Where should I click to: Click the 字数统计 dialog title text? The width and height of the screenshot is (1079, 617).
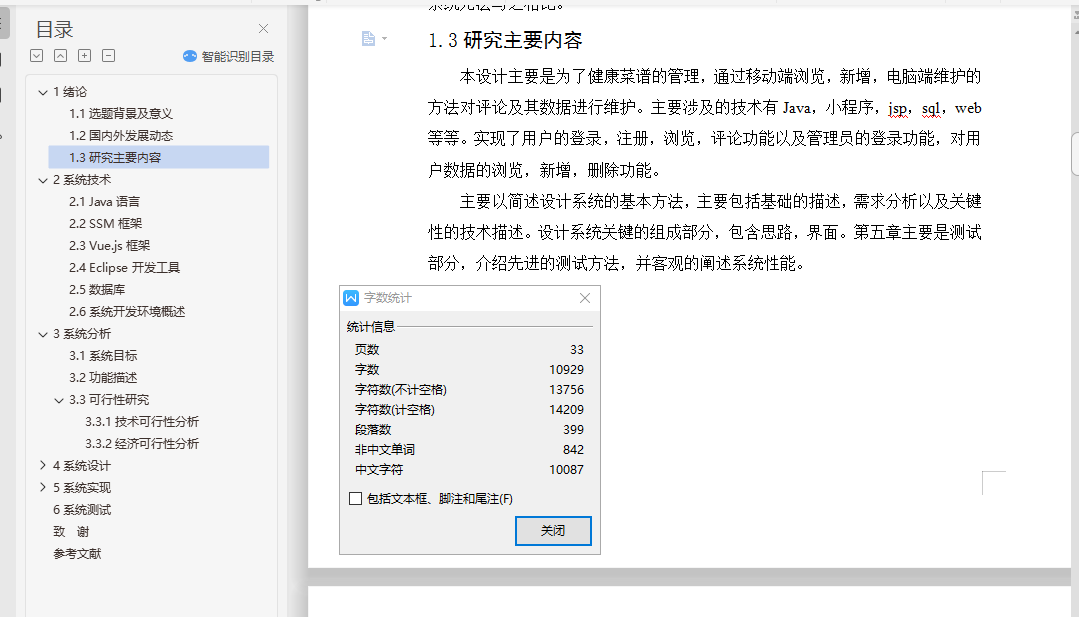(x=387, y=298)
